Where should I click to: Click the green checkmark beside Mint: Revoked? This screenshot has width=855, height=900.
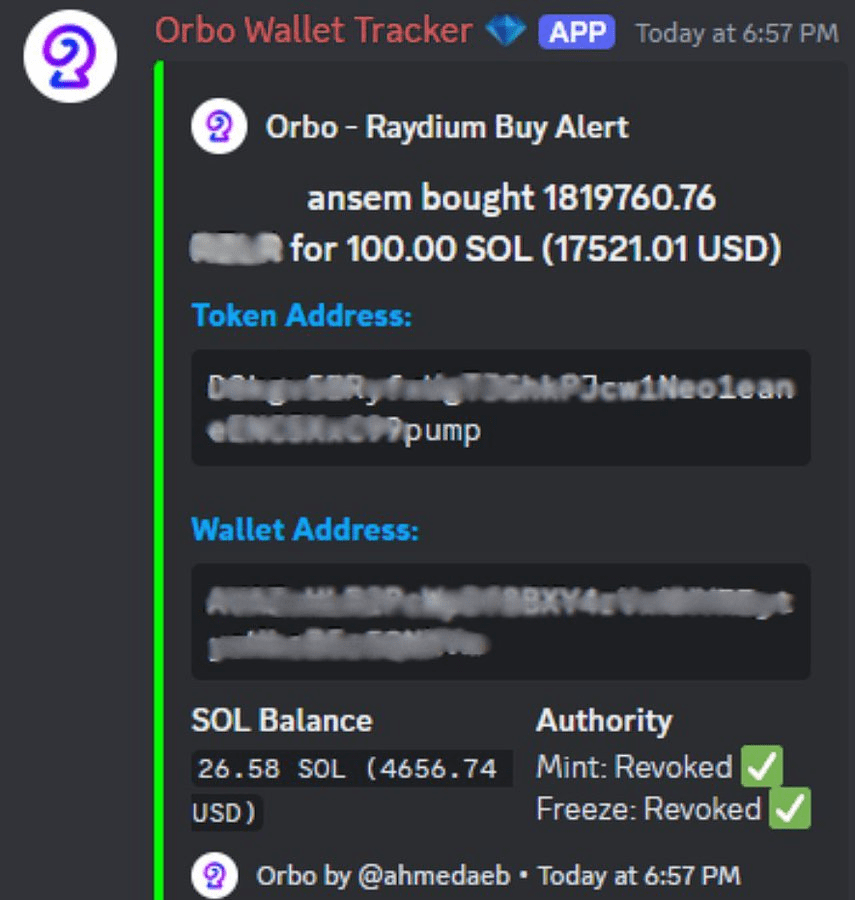pos(761,766)
